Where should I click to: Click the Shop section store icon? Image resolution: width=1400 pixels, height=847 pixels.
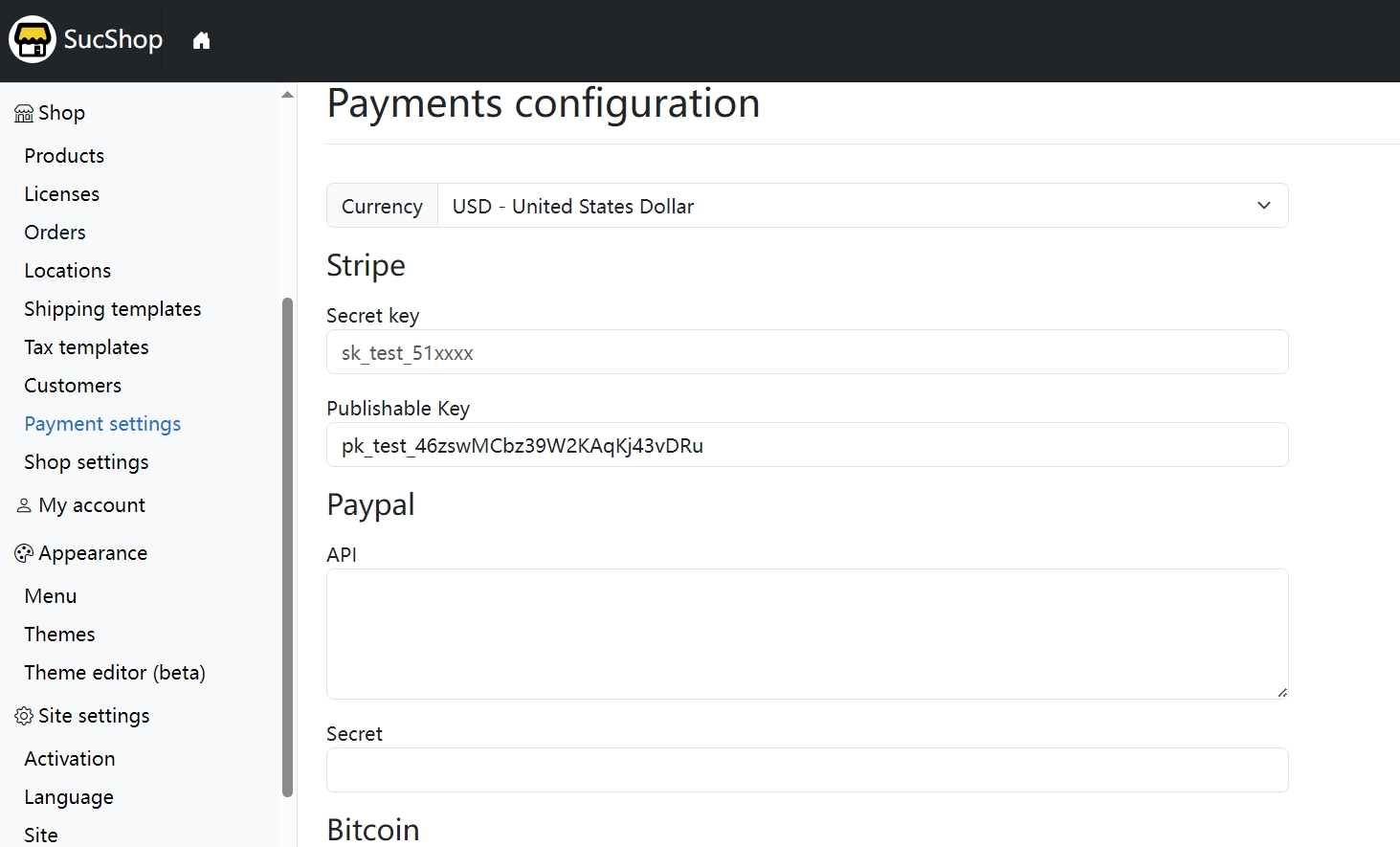coord(24,114)
